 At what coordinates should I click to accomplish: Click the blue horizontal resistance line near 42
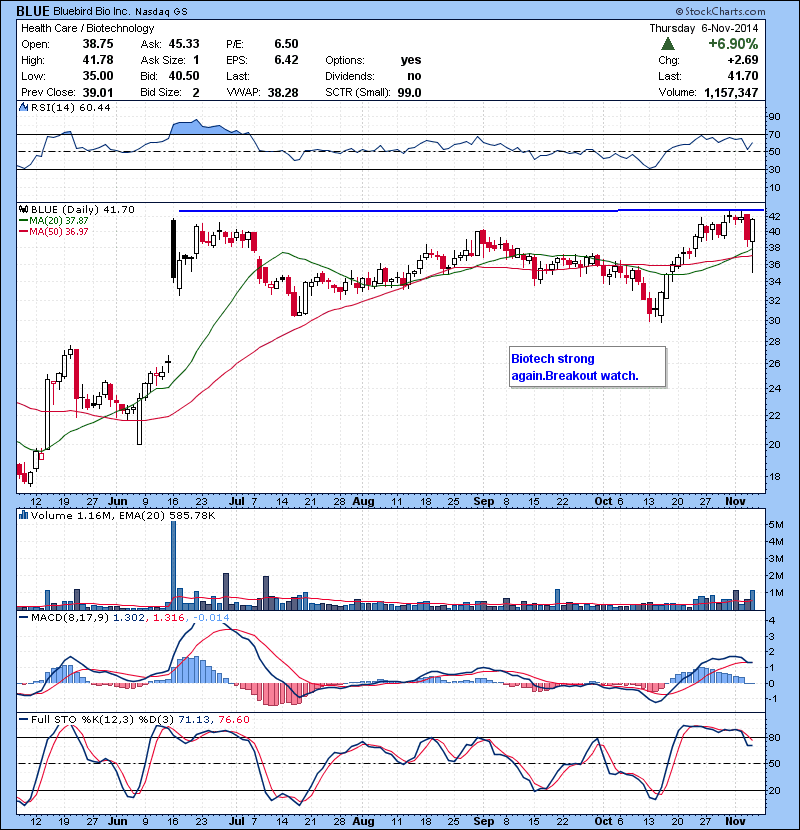471,211
